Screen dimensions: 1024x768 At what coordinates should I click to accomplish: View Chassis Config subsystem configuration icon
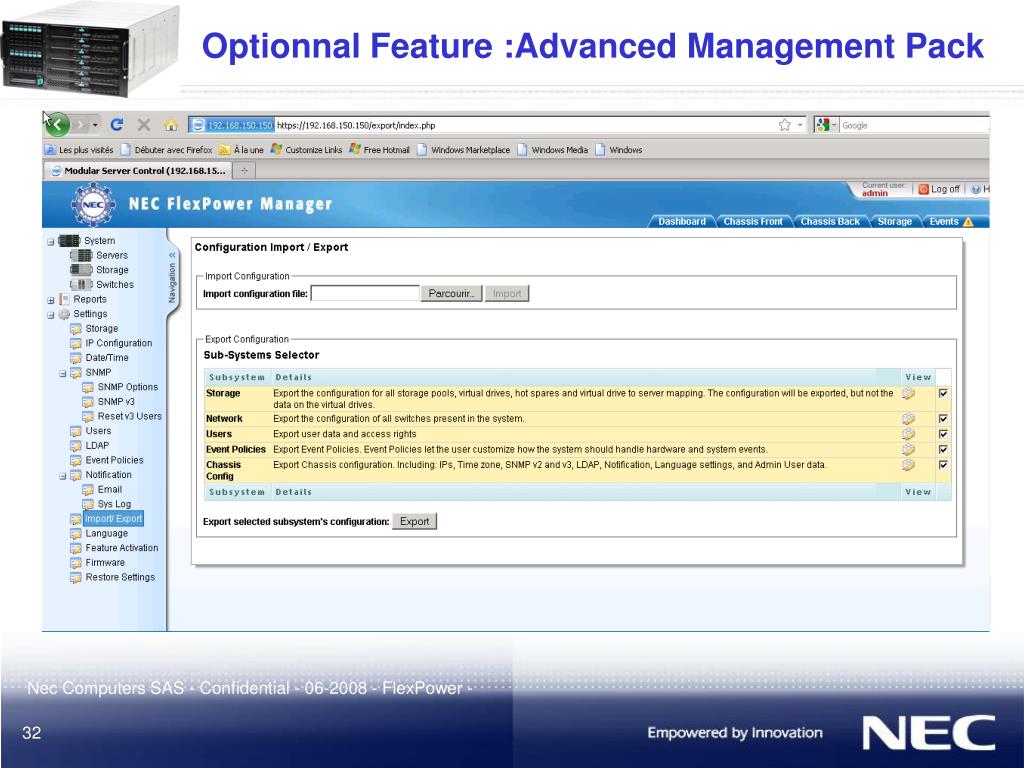coord(908,465)
